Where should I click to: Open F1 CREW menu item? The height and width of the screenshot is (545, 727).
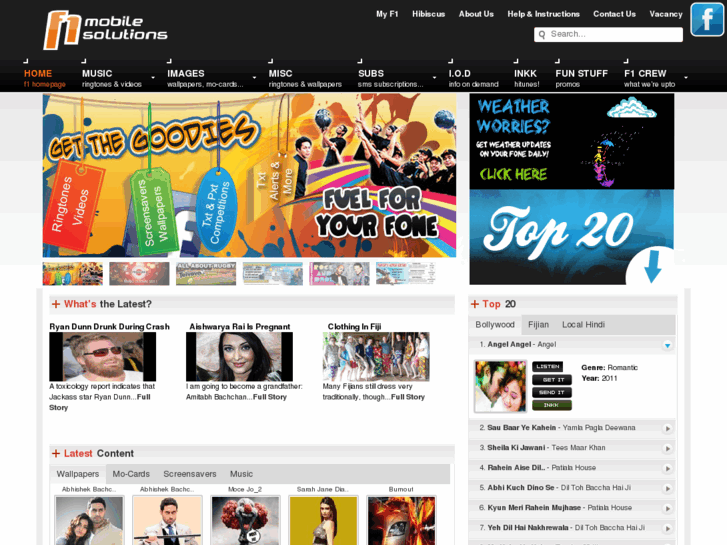click(649, 78)
